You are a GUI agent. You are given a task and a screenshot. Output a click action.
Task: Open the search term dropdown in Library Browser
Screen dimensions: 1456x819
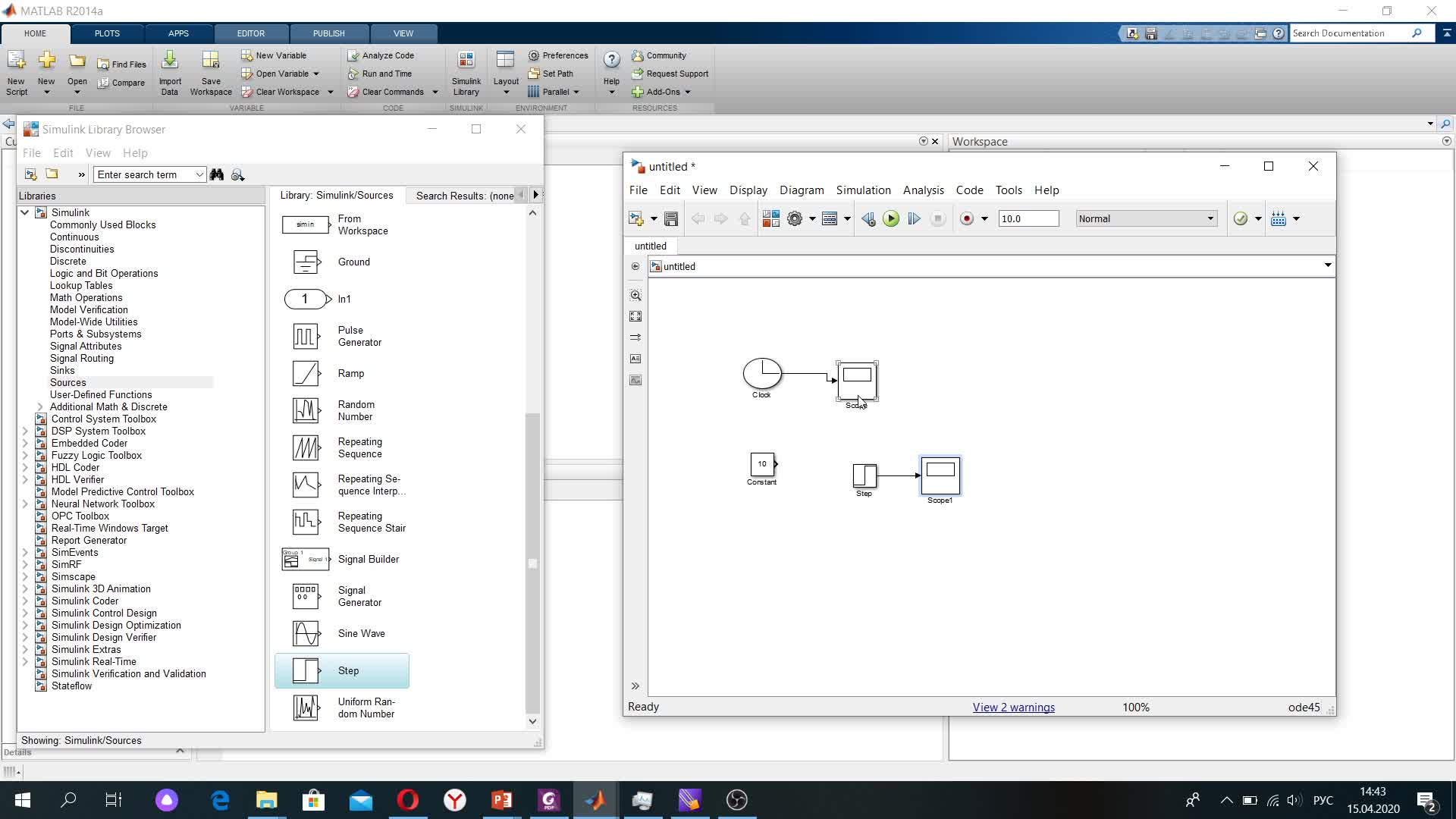tap(199, 174)
